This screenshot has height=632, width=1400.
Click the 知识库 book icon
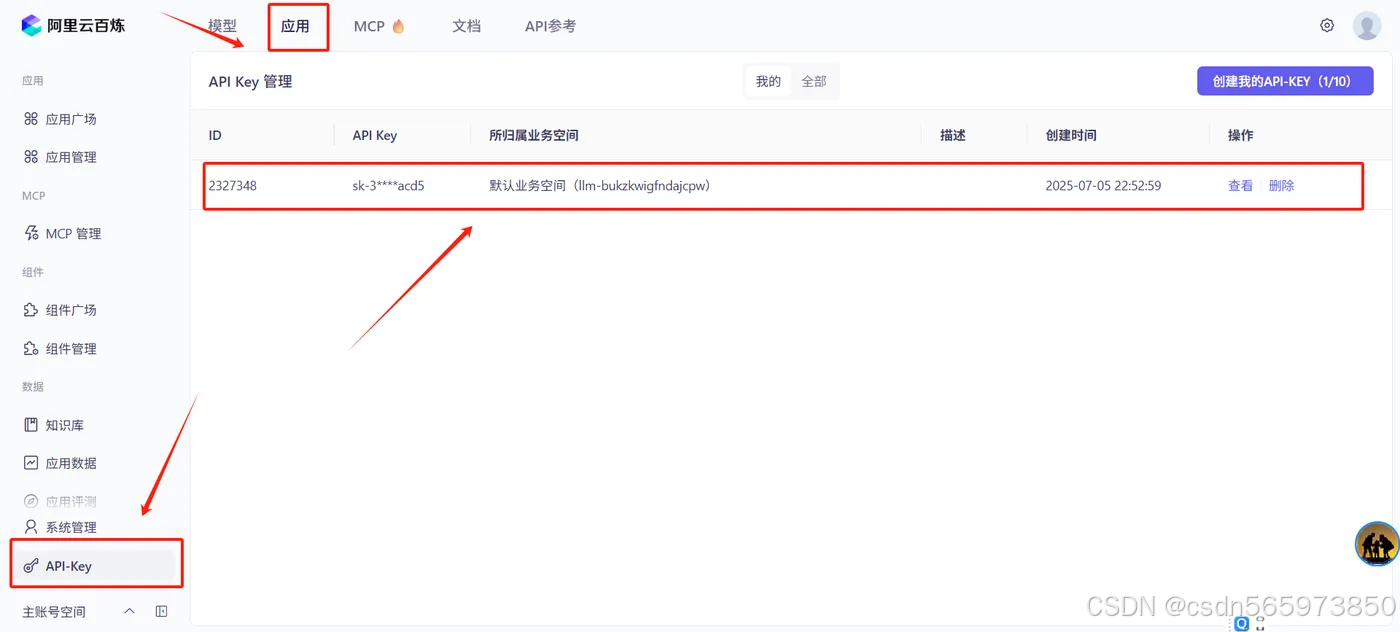point(31,425)
